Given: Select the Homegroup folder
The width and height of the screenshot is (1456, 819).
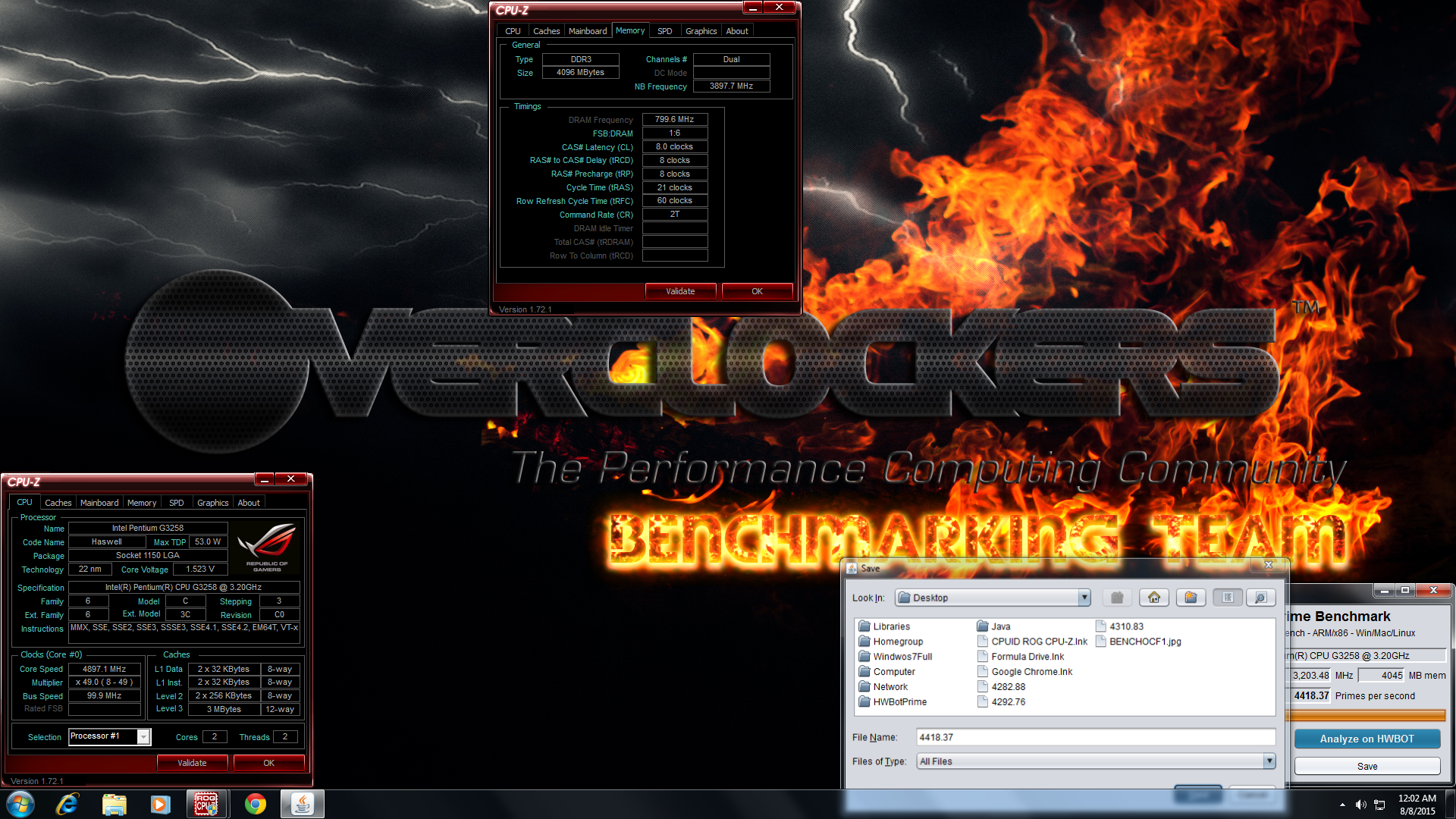Looking at the screenshot, I should coord(890,642).
